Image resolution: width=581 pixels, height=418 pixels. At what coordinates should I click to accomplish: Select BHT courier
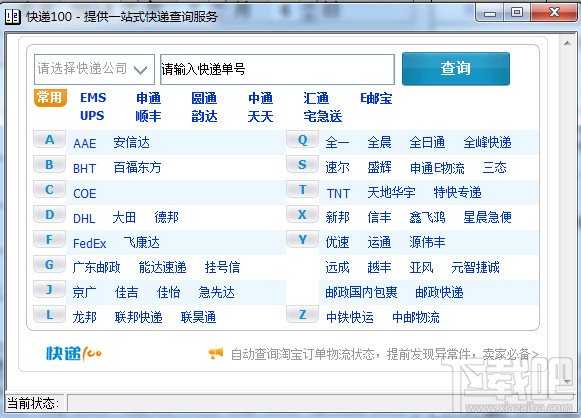84,169
